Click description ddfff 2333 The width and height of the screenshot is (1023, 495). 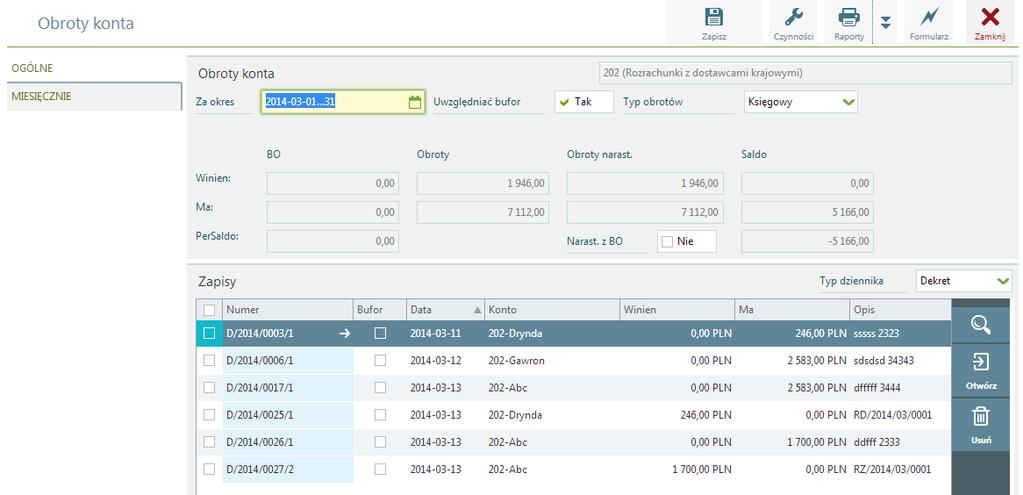[x=876, y=442]
